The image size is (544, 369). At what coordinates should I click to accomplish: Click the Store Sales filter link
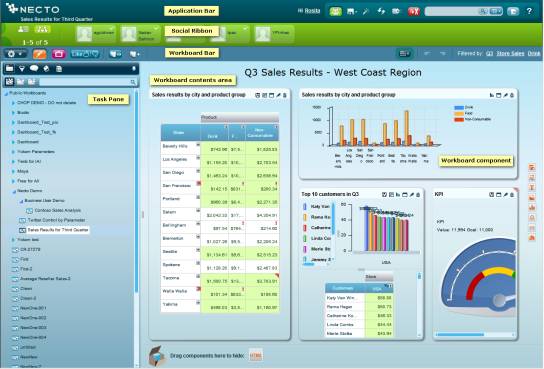[510, 53]
